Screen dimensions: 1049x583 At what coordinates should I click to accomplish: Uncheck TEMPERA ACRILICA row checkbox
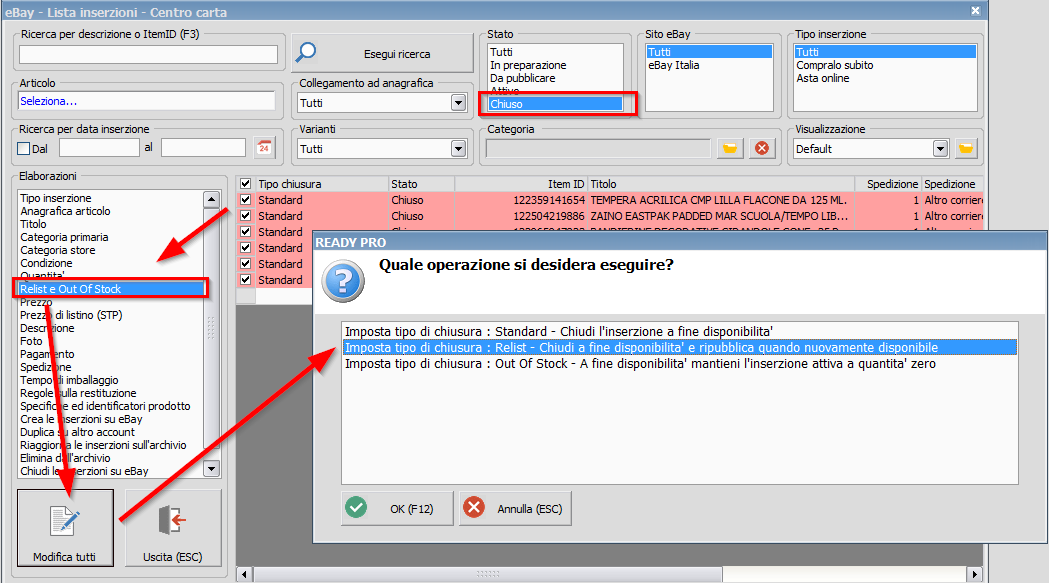246,199
